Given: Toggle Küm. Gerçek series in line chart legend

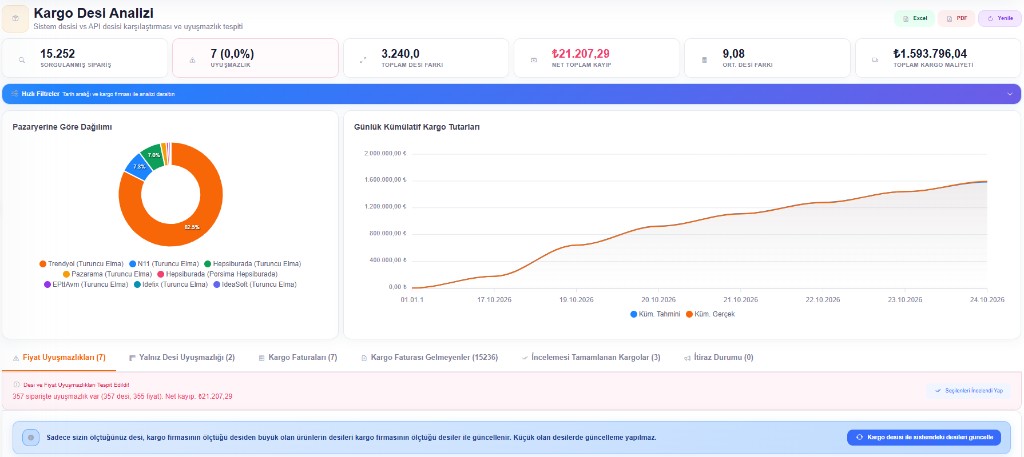Looking at the screenshot, I should [711, 314].
